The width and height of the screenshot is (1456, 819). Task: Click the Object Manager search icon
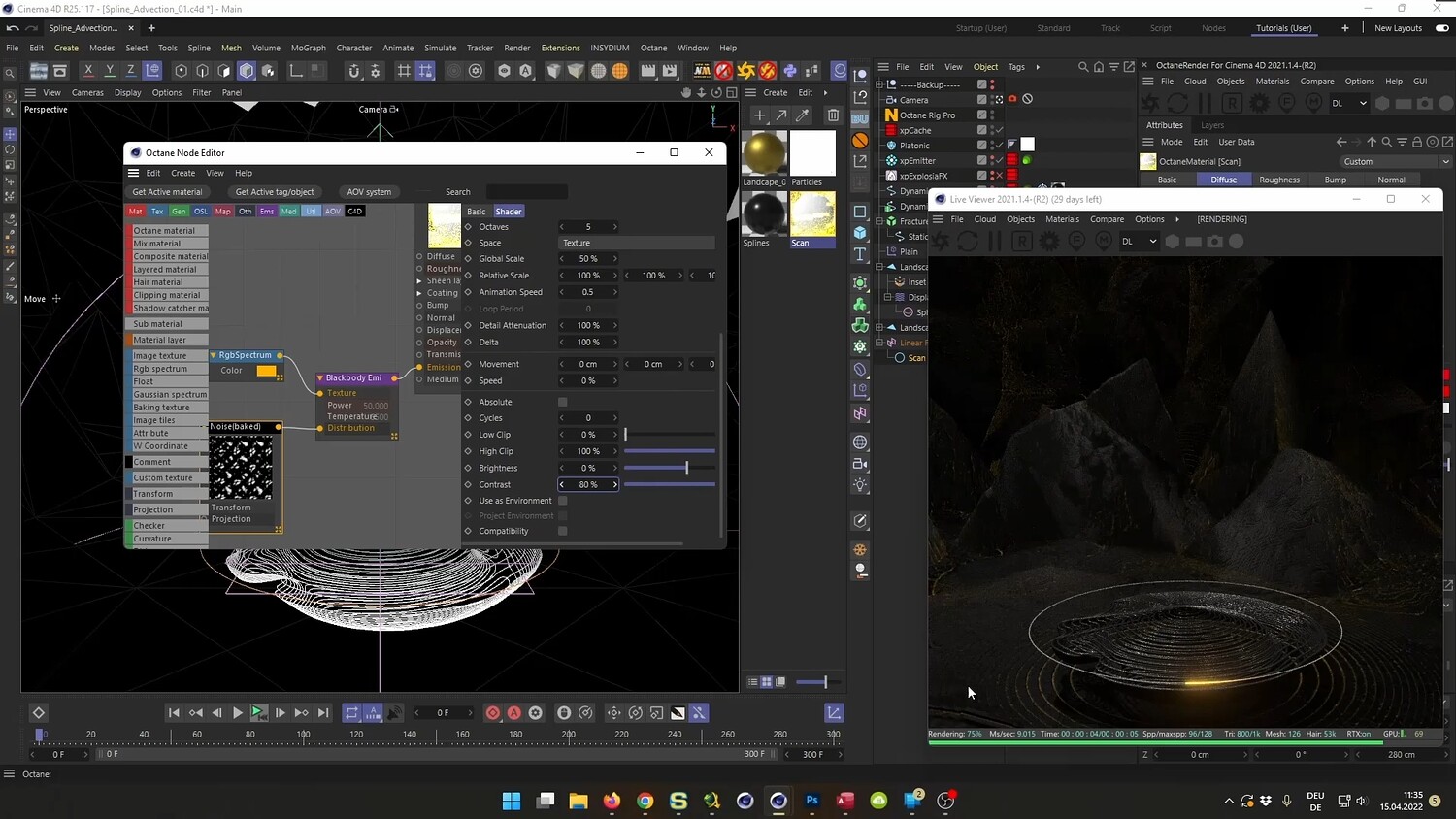coord(1083,67)
